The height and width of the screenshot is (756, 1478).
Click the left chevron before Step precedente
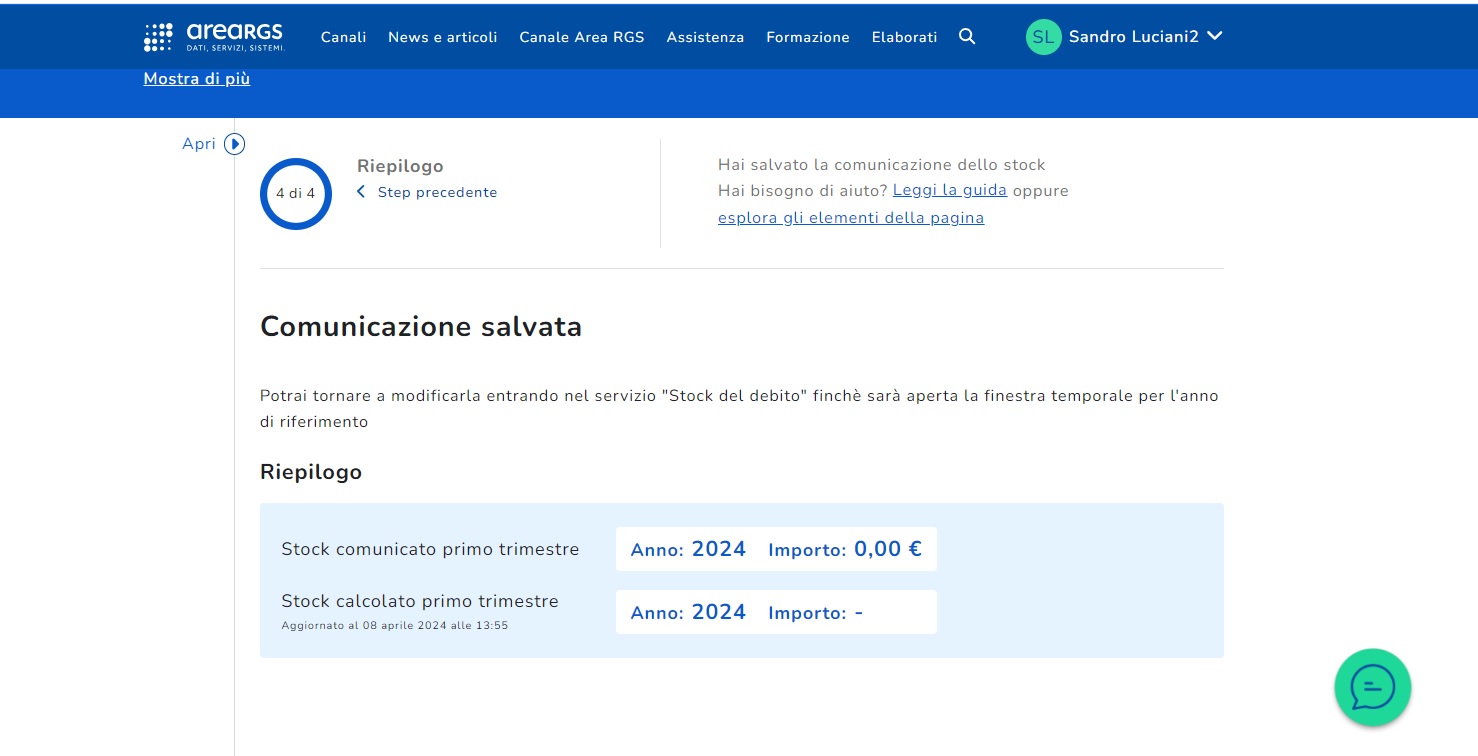pyautogui.click(x=361, y=192)
